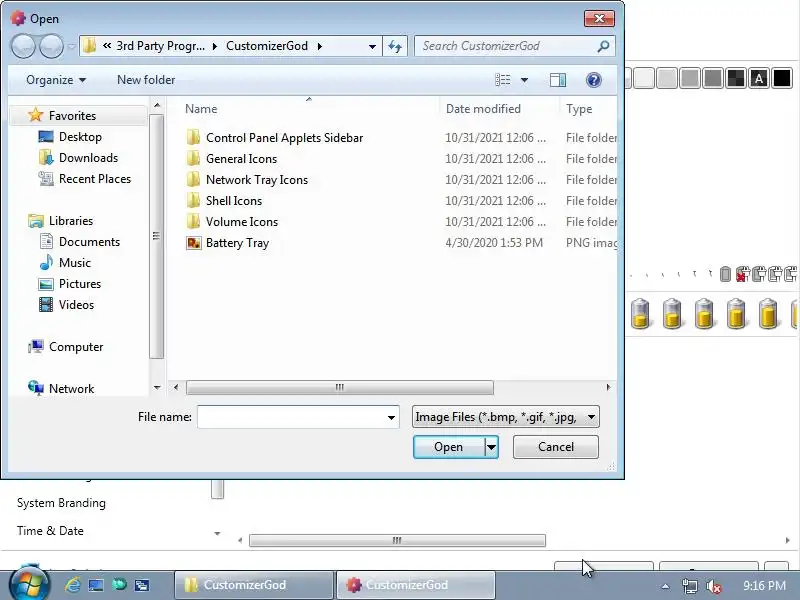Screen dimensions: 800x600
Task: Show the preview pane
Action: (558, 80)
